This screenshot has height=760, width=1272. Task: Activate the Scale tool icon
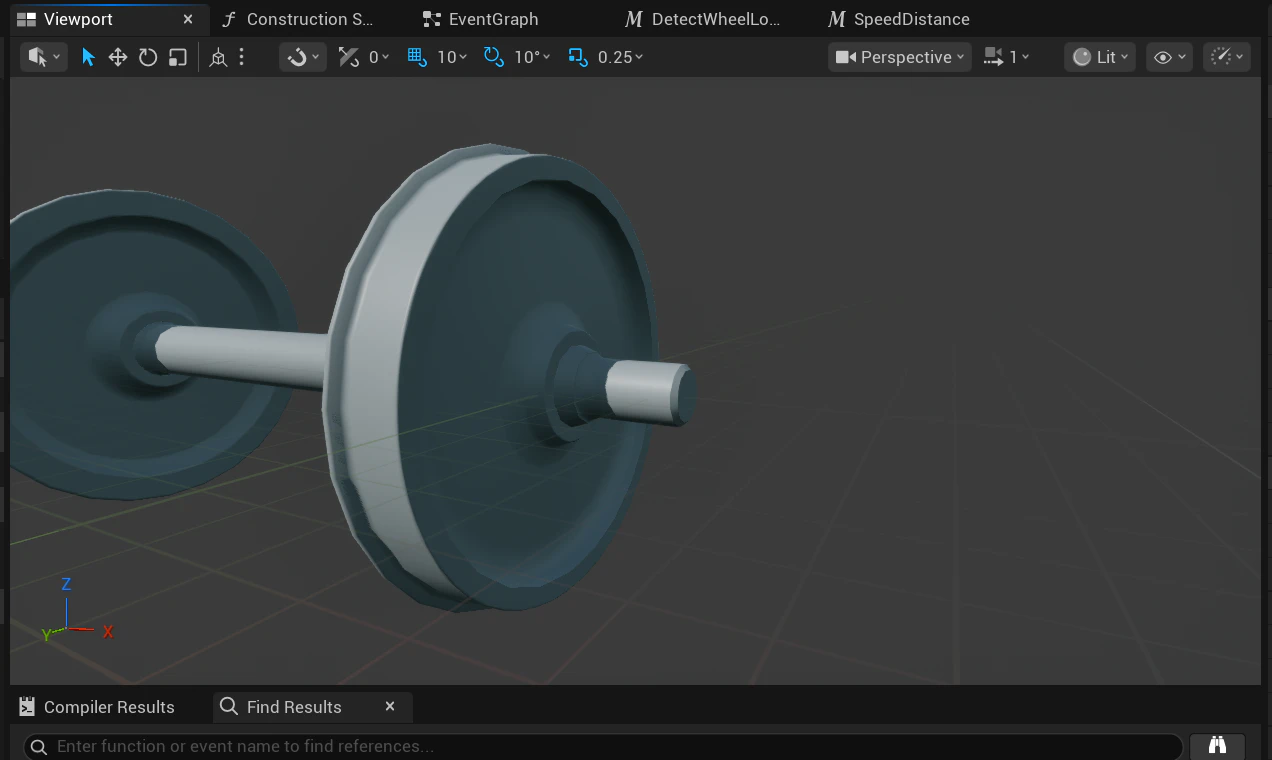point(177,57)
